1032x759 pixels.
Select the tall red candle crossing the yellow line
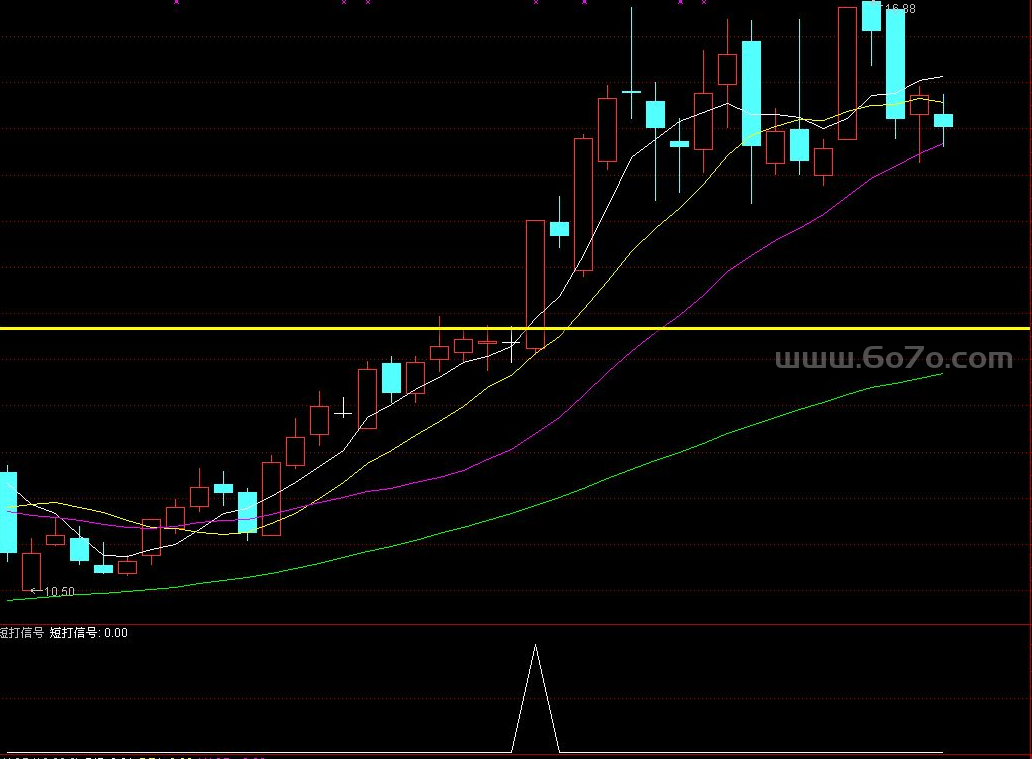[x=535, y=284]
